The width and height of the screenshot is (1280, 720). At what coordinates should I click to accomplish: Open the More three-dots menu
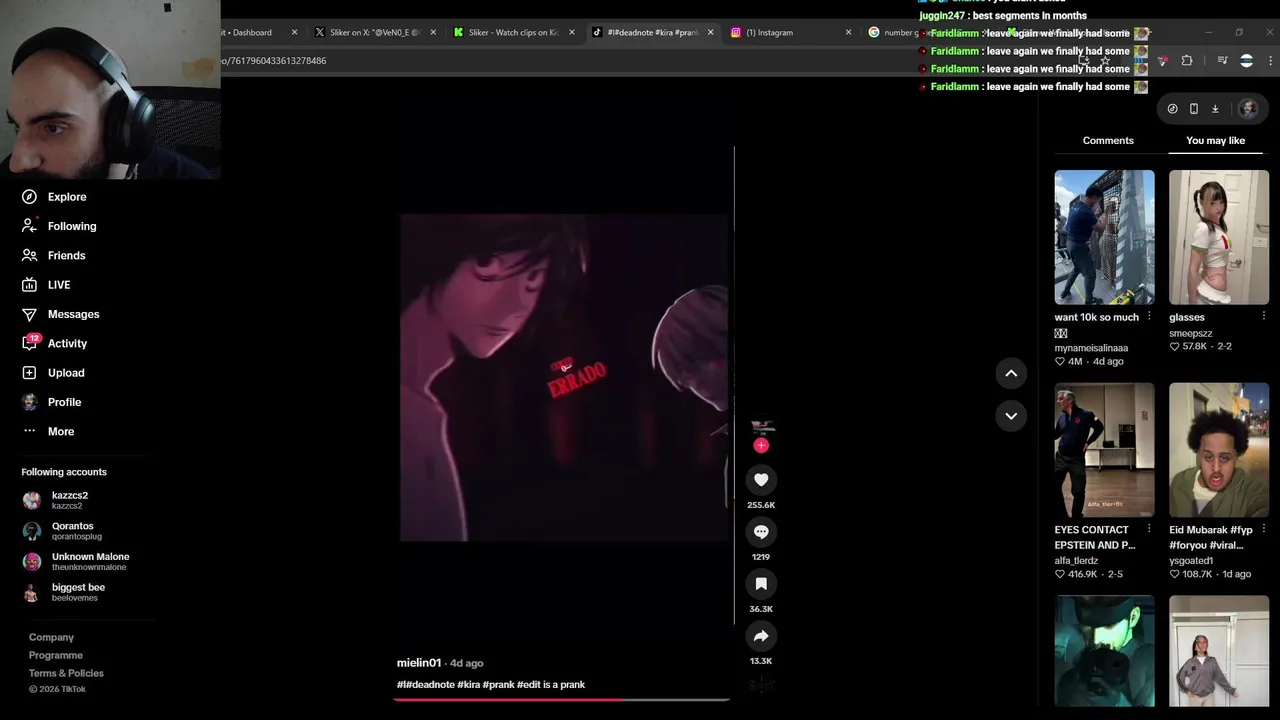[x=29, y=431]
